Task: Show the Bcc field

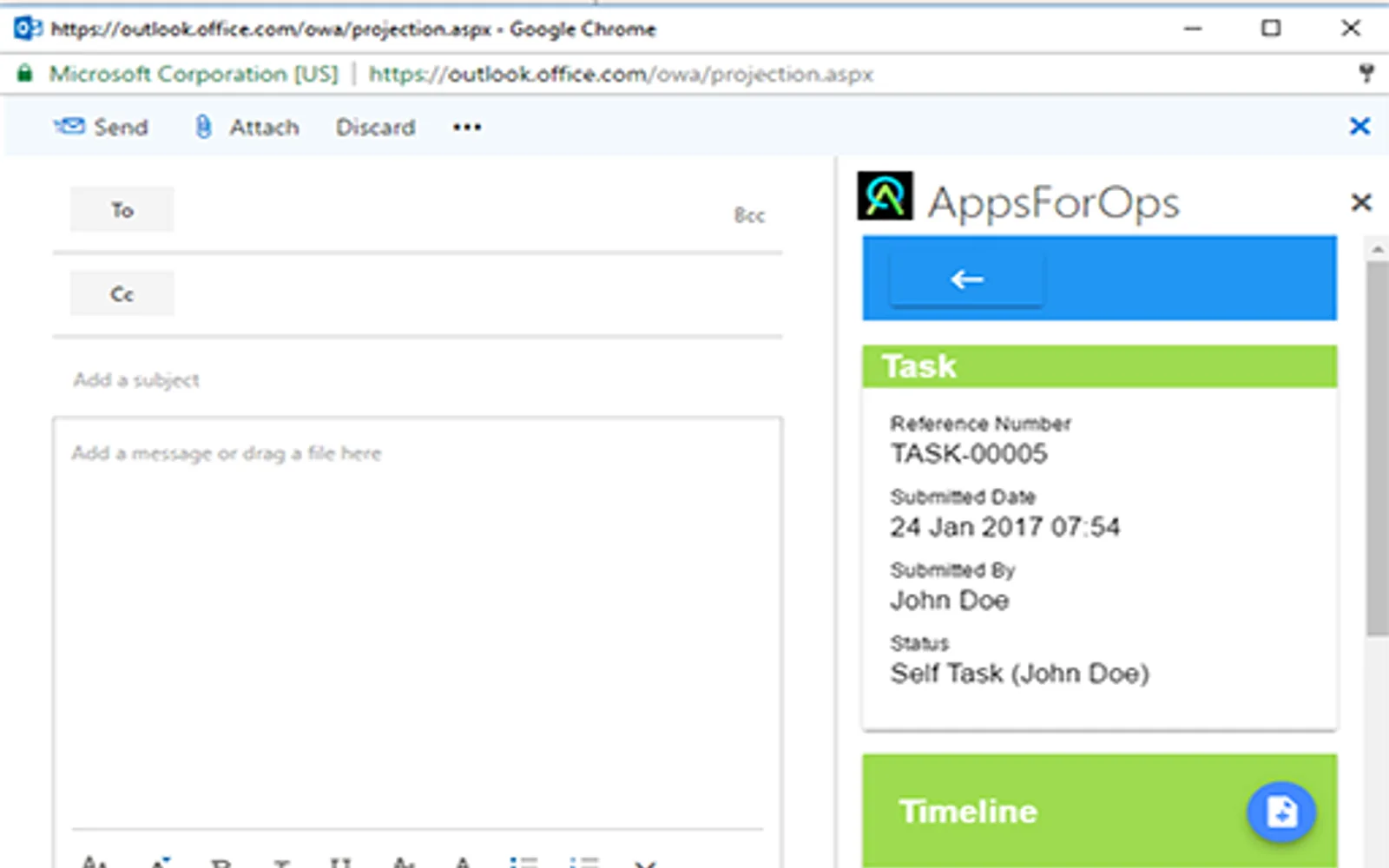Action: tap(749, 215)
